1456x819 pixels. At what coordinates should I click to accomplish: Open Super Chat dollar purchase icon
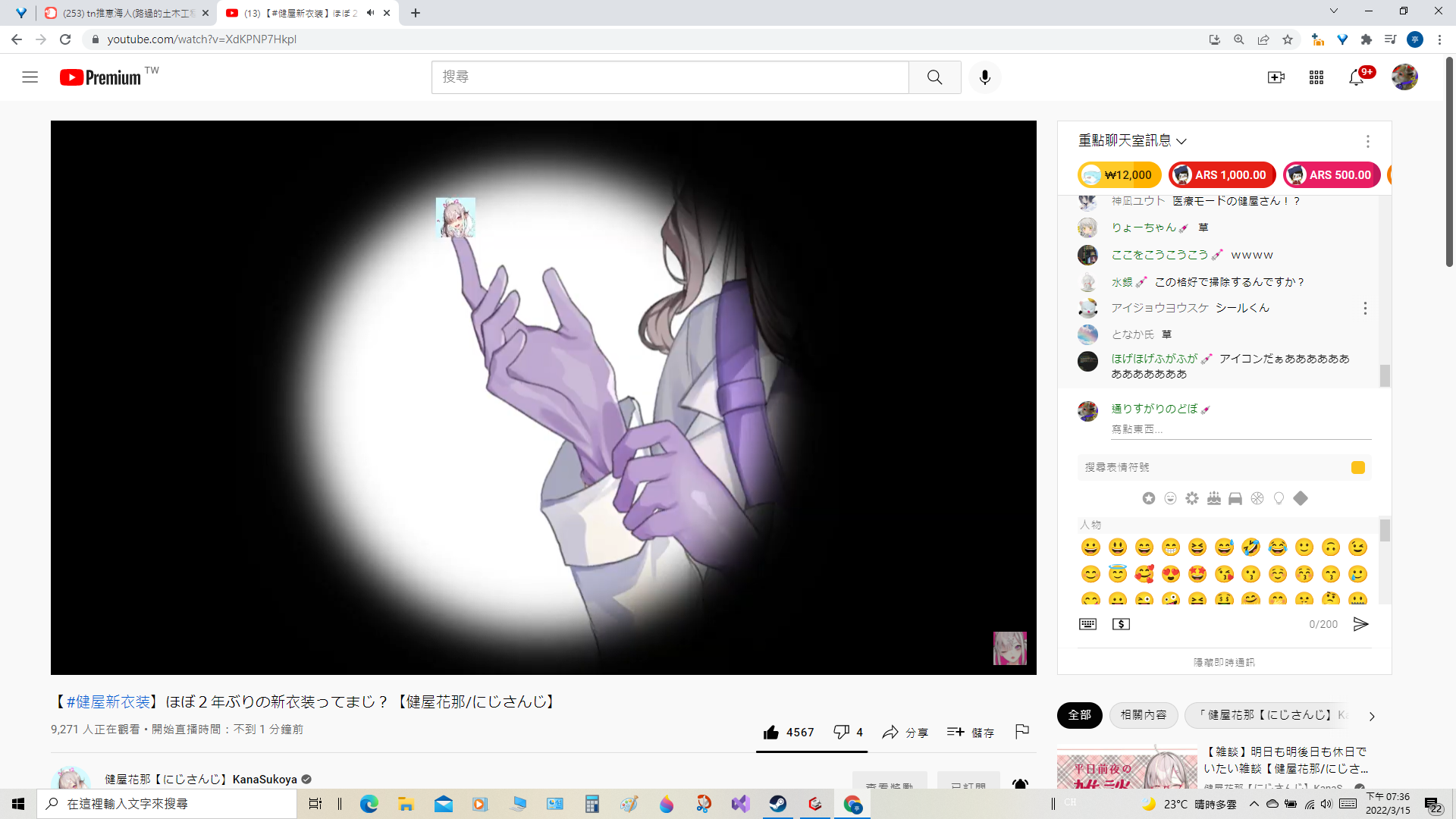pos(1121,624)
